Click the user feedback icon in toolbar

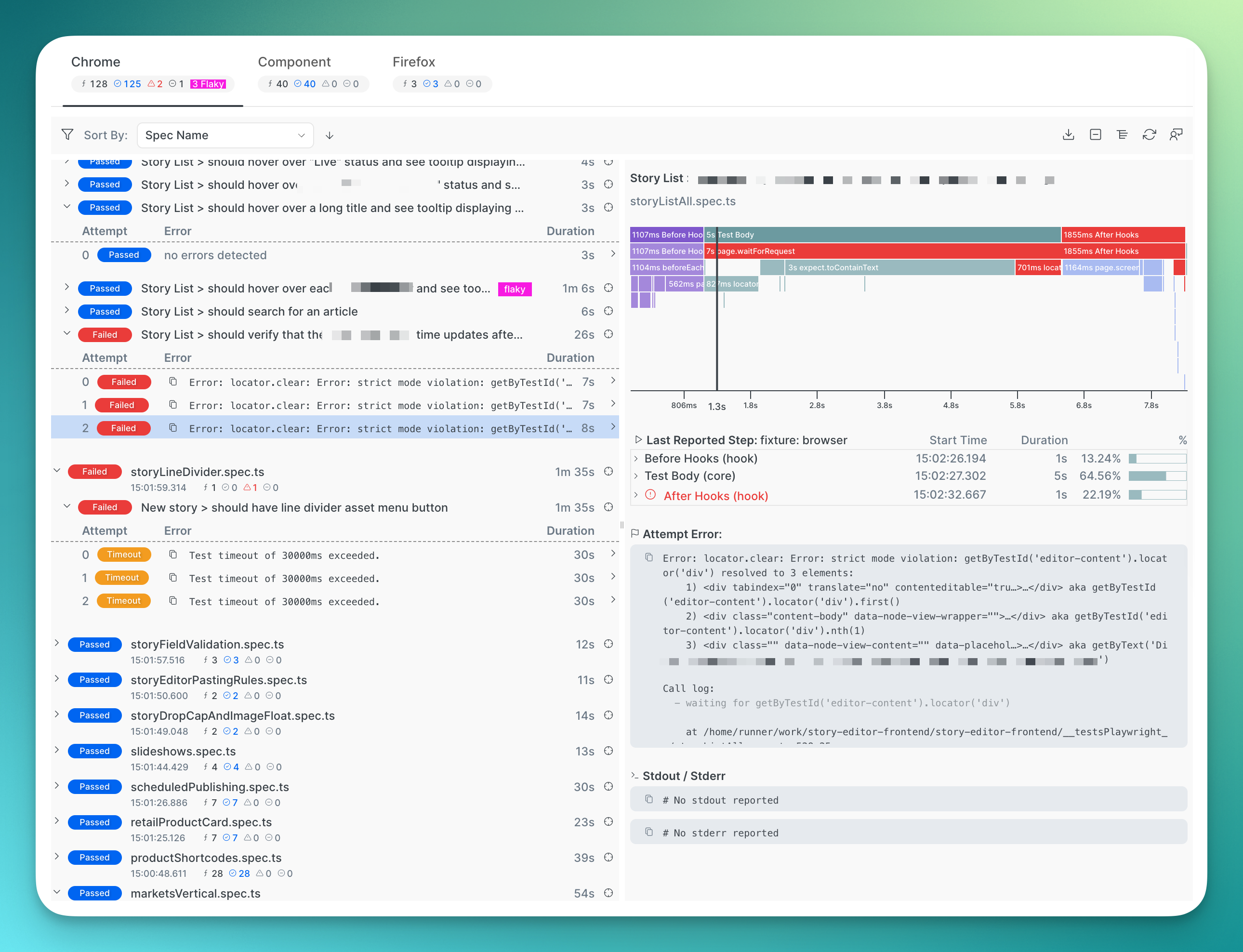1176,135
